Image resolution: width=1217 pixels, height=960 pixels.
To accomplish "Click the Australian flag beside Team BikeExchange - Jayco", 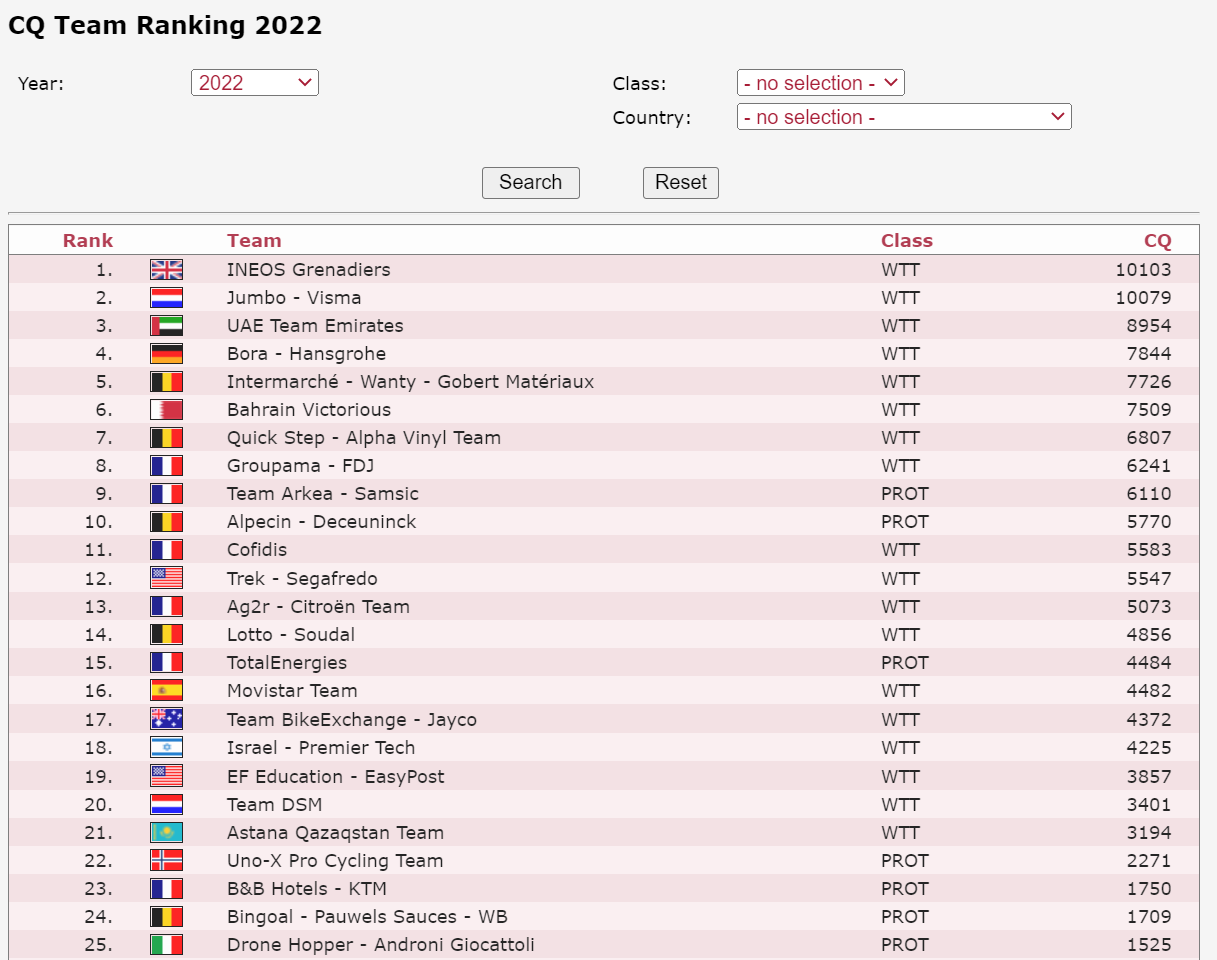I will pyautogui.click(x=166, y=719).
